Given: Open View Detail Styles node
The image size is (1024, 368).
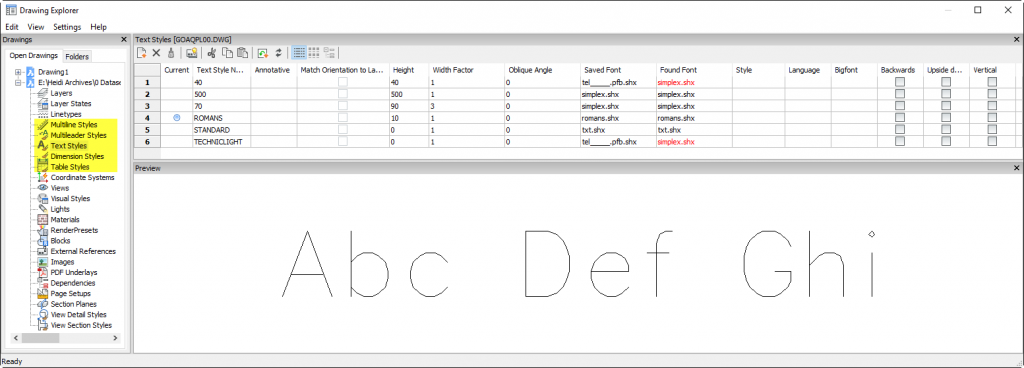Looking at the screenshot, I should 78,314.
